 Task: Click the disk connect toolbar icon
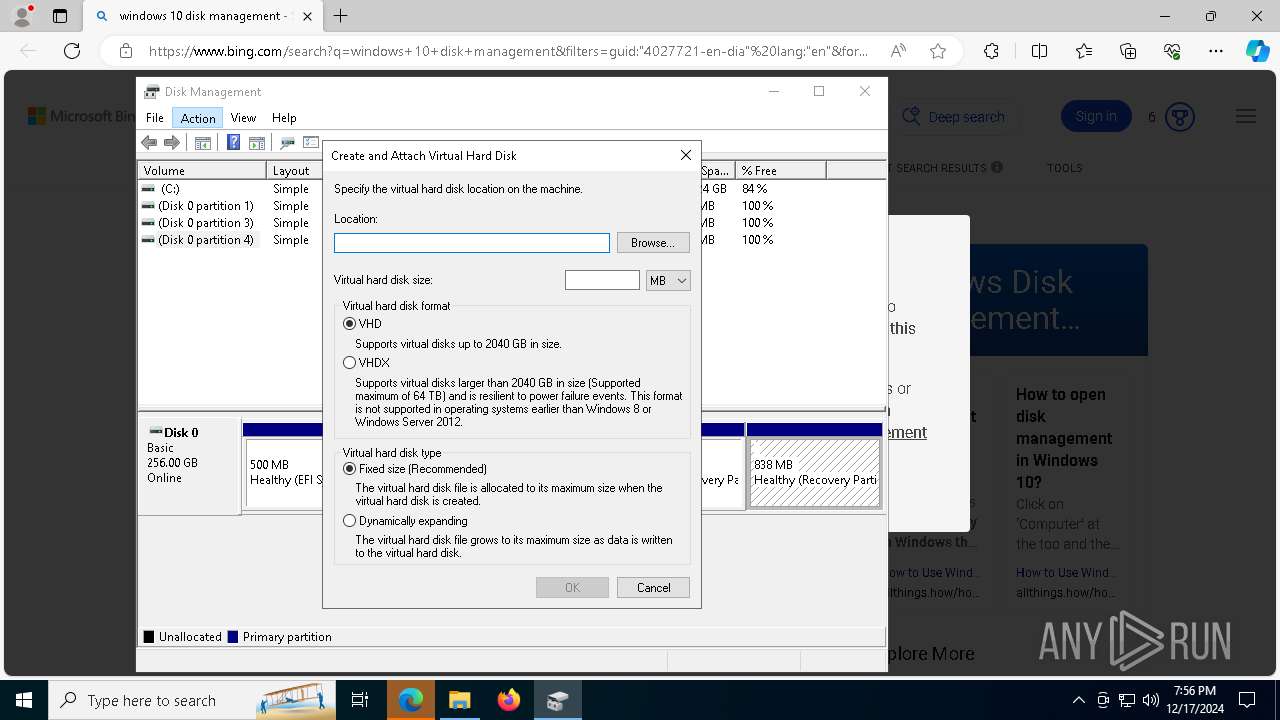click(x=288, y=143)
